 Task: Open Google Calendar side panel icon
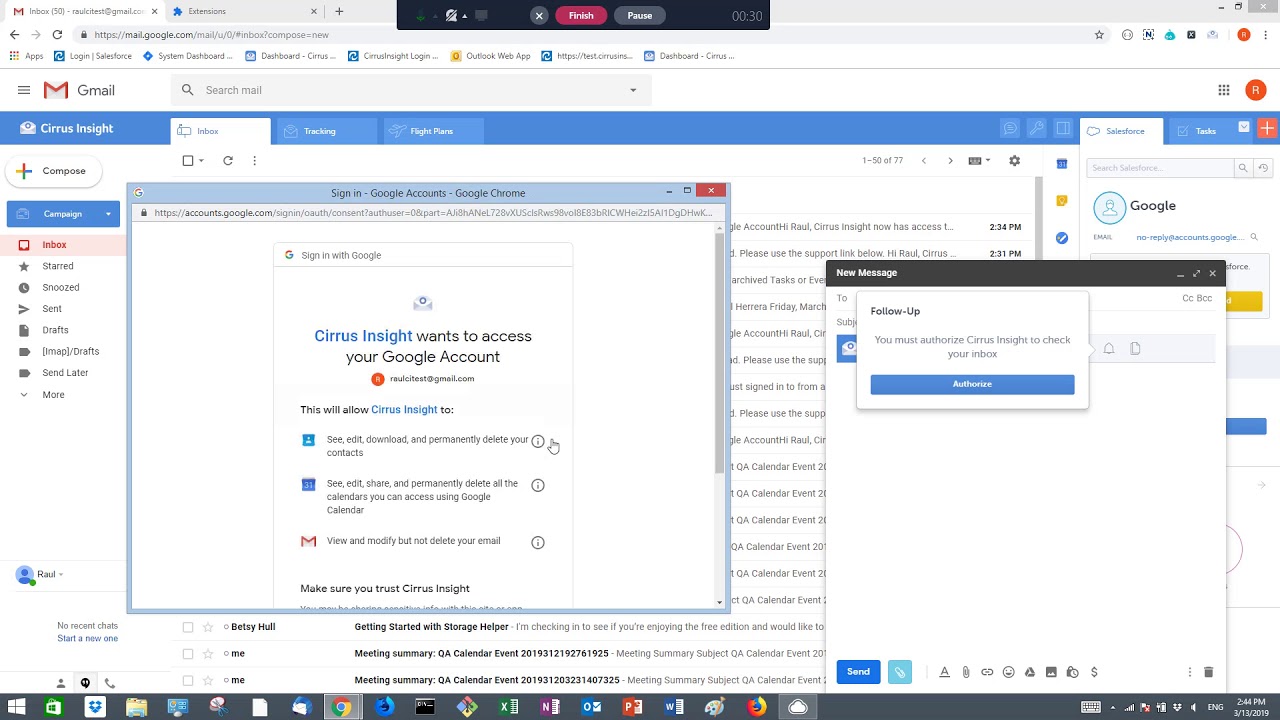(1062, 164)
